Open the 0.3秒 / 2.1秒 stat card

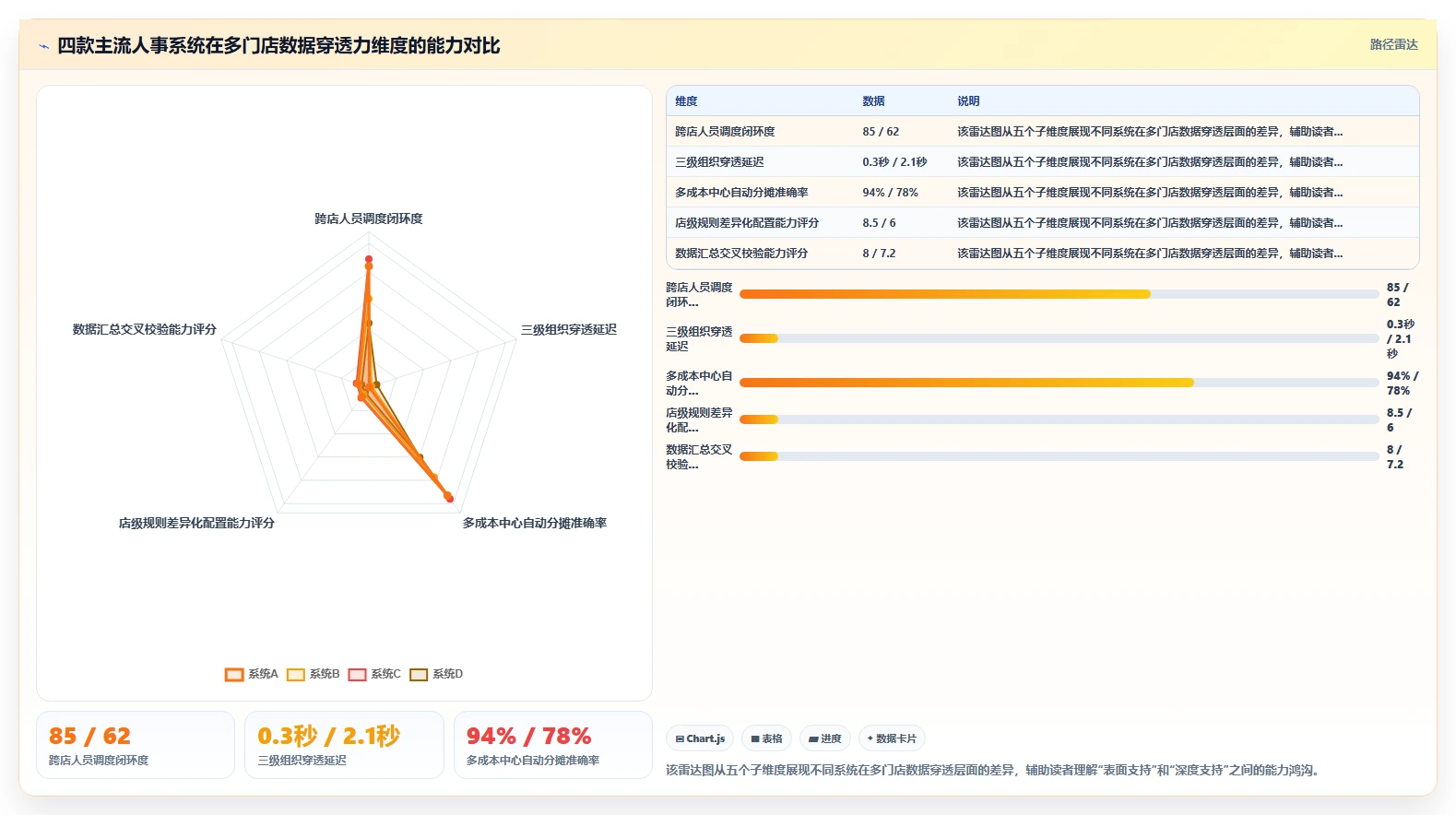pyautogui.click(x=344, y=745)
